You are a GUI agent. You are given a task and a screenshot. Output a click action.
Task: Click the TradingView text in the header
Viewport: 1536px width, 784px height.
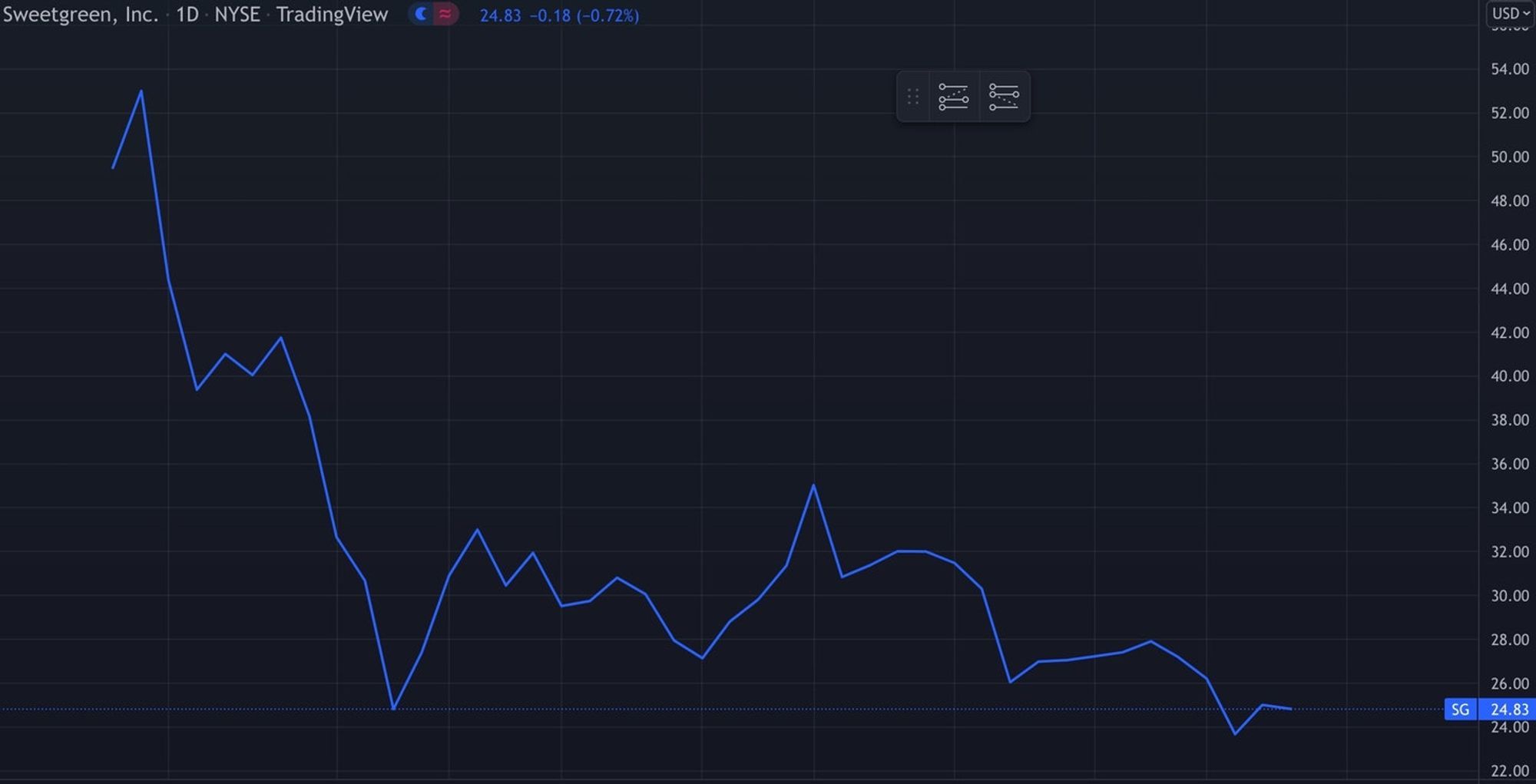coord(332,15)
